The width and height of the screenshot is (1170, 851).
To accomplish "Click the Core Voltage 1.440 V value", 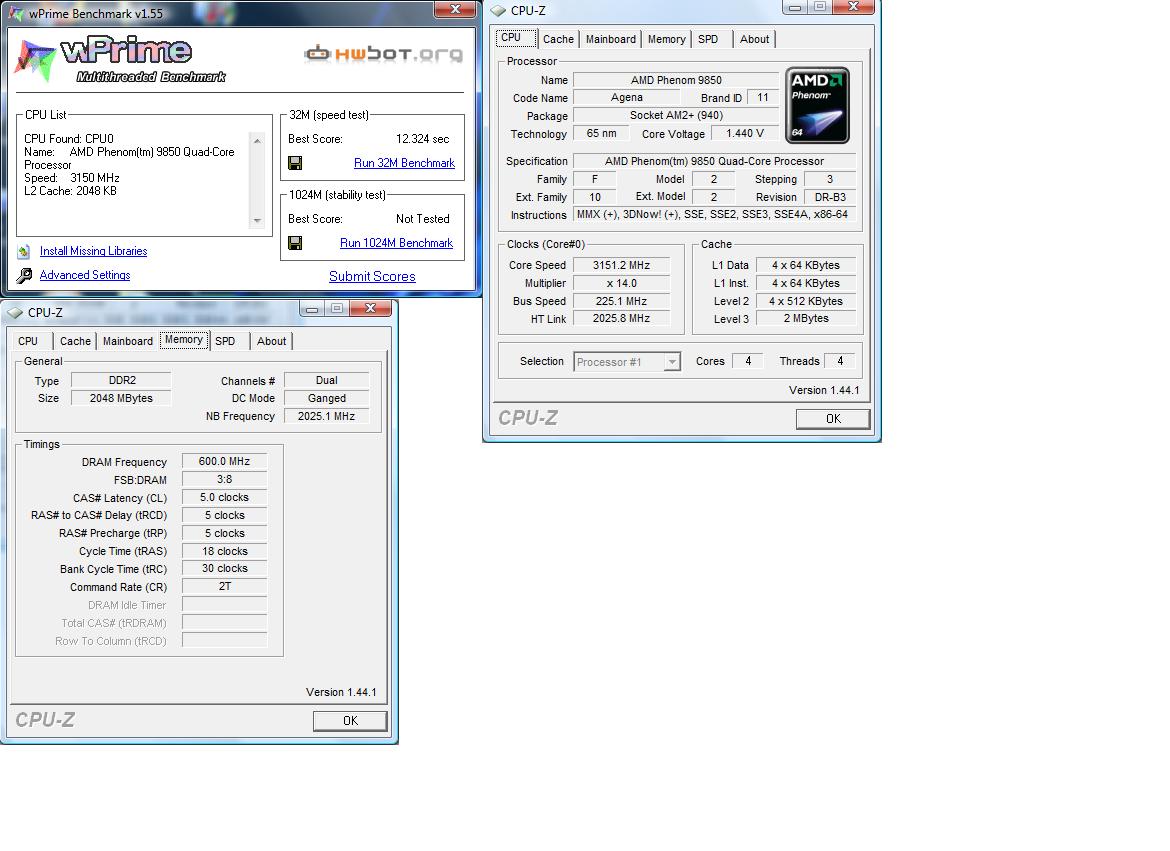I will pyautogui.click(x=745, y=134).
